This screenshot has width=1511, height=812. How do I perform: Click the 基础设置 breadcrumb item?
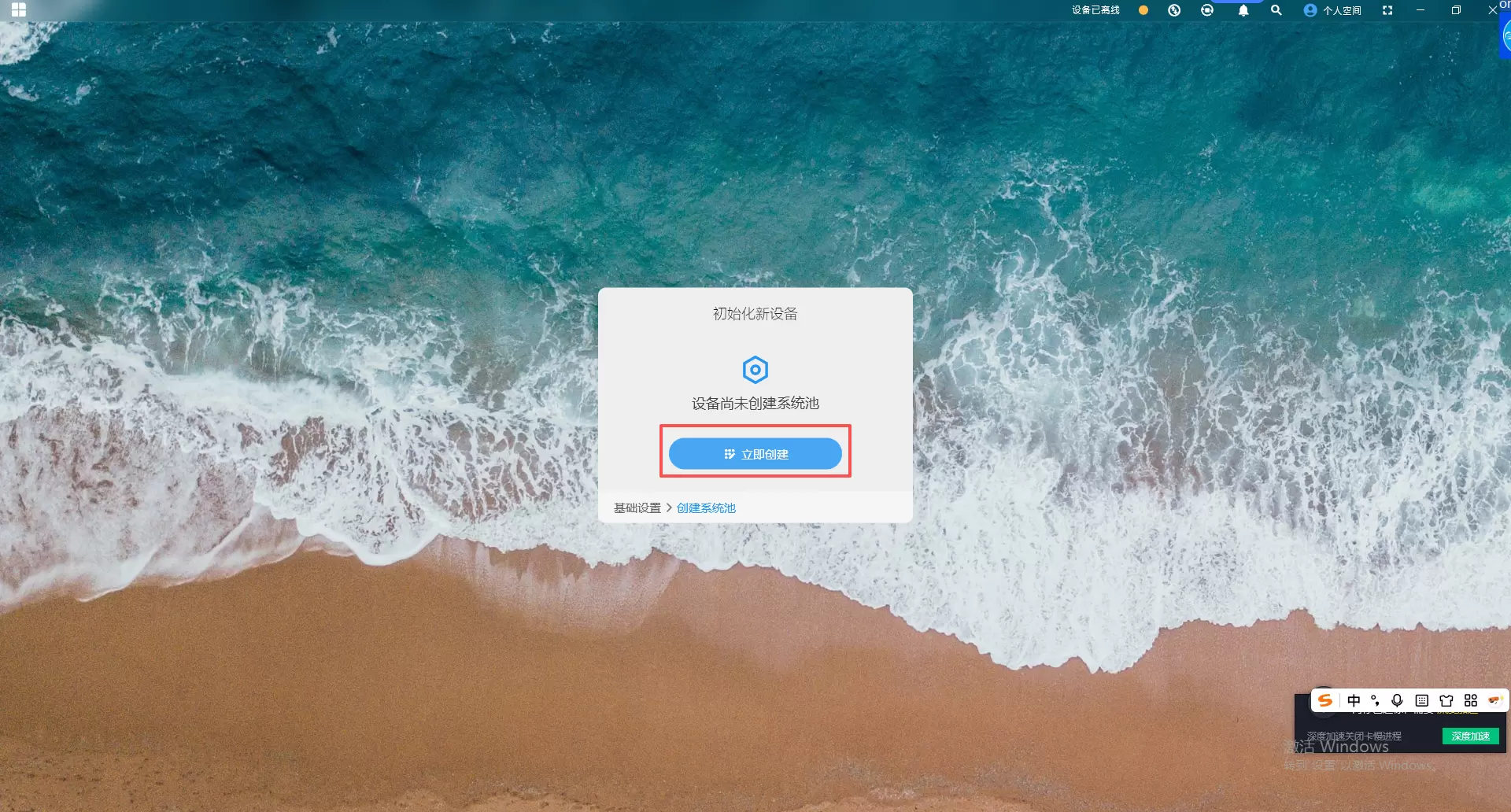pyautogui.click(x=637, y=508)
